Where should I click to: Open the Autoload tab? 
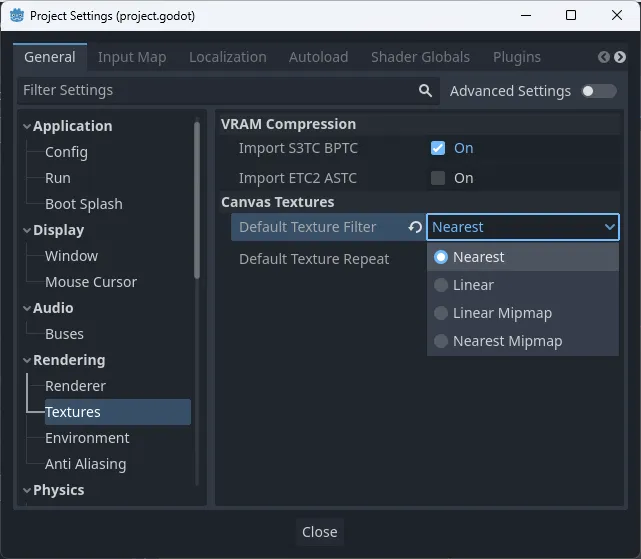tap(318, 57)
